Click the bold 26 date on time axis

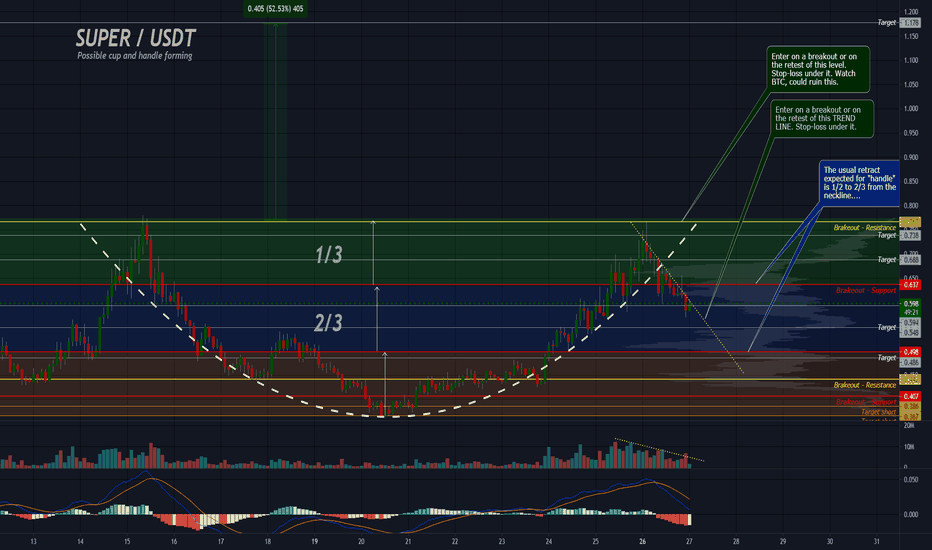pyautogui.click(x=643, y=542)
